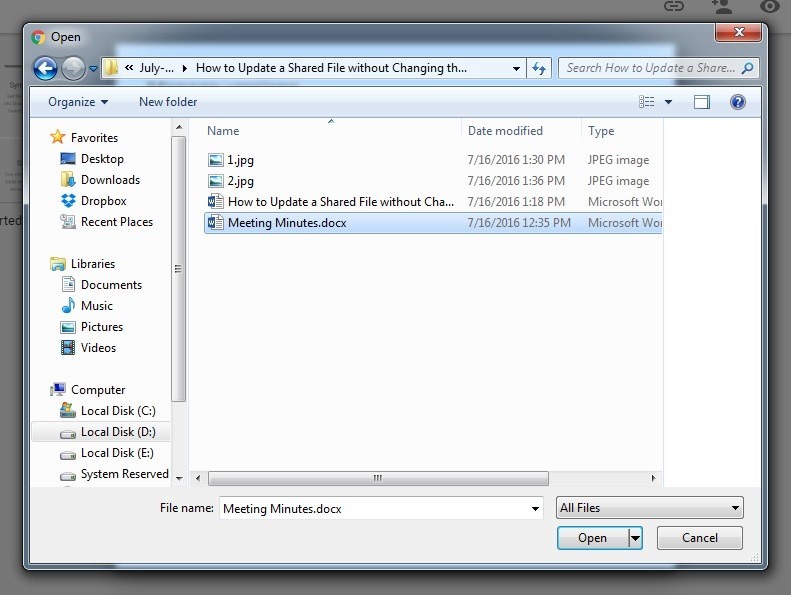Select Meeting Minutes.docx in the list
Image resolution: width=791 pixels, height=595 pixels.
[x=434, y=223]
